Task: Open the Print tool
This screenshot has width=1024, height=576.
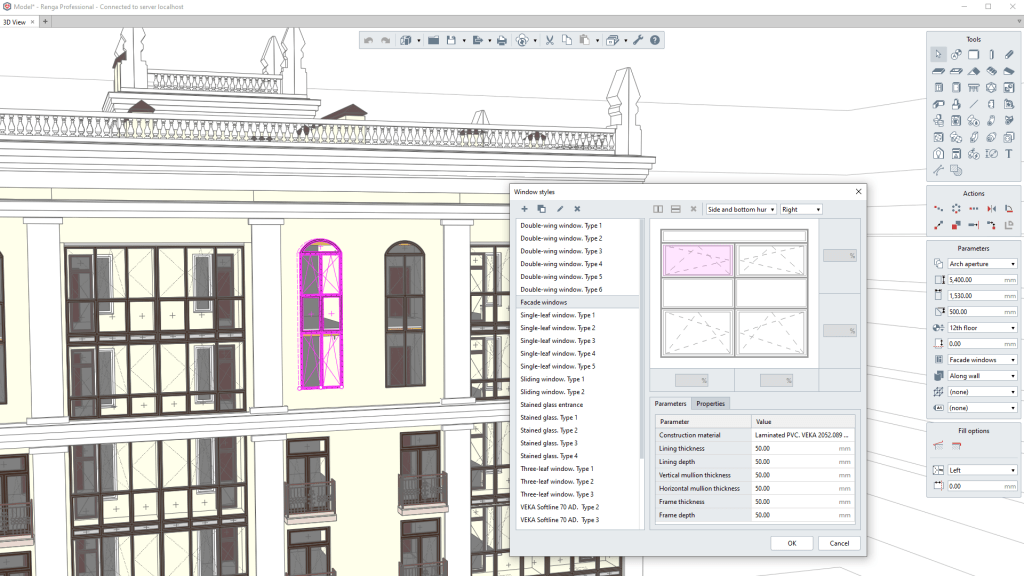Action: [x=500, y=40]
